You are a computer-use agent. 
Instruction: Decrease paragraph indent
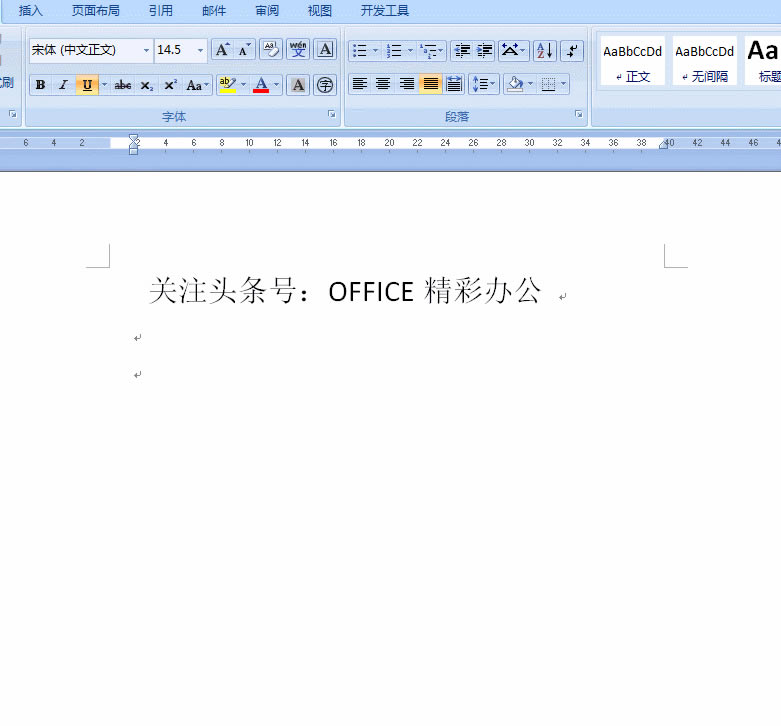click(462, 50)
